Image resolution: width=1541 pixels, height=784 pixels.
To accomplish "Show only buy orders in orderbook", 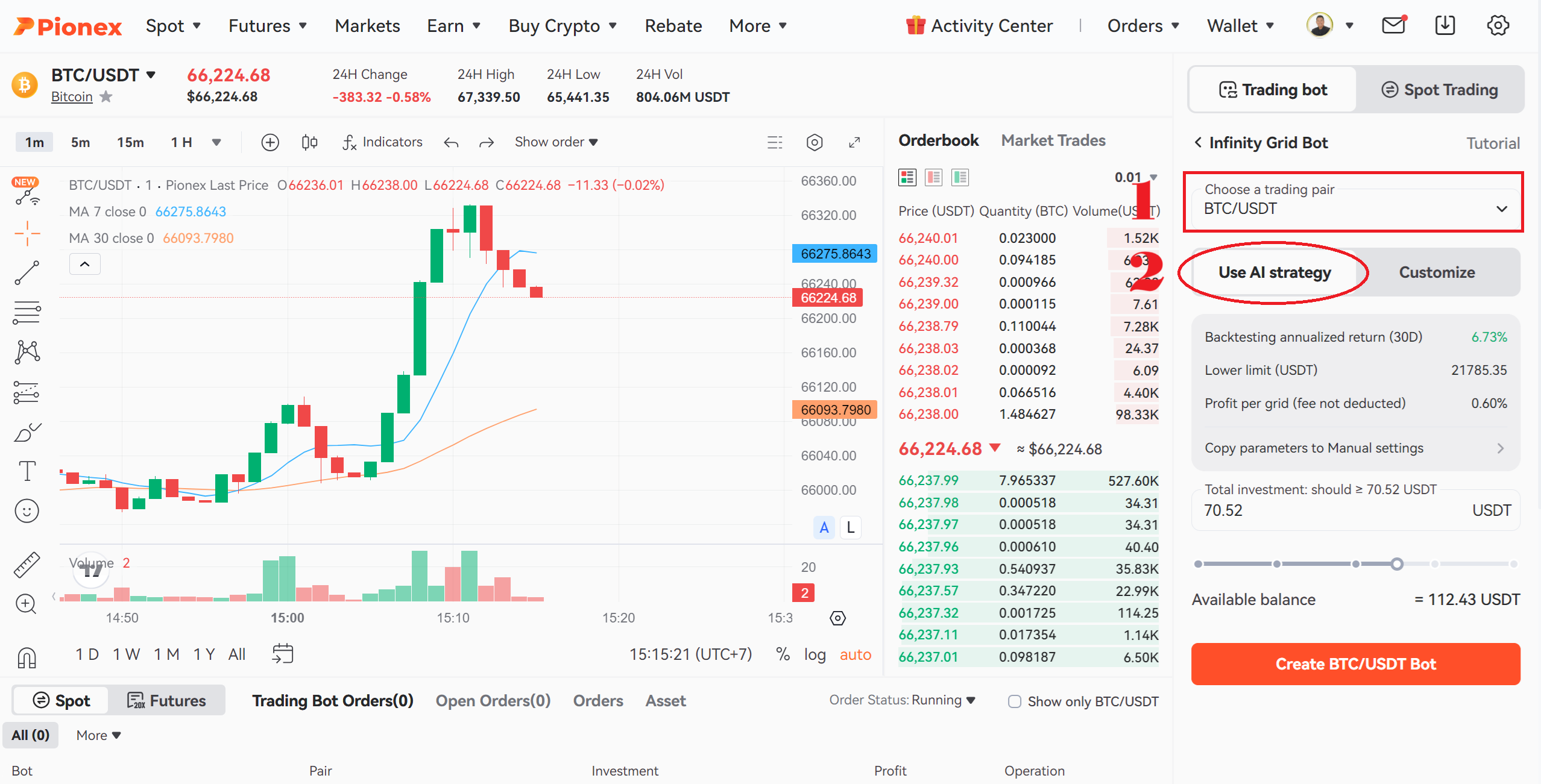I will (960, 177).
